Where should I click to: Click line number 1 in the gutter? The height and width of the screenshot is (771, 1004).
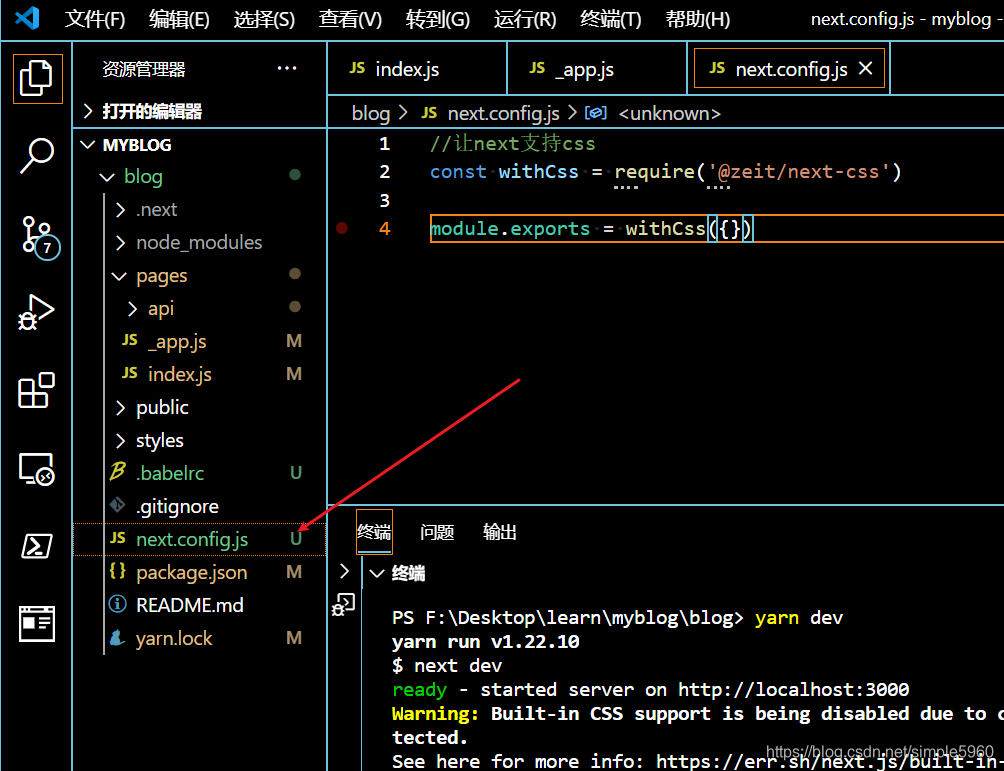(x=384, y=143)
